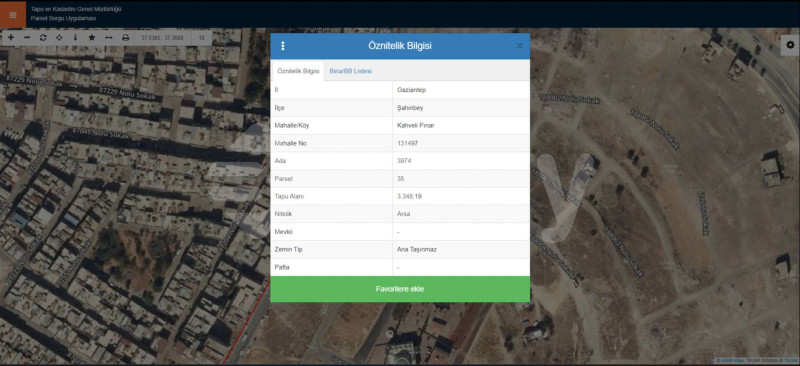Viewport: 800px width, 366px height.
Task: Click the coordinates display field
Action: pyautogui.click(x=162, y=38)
